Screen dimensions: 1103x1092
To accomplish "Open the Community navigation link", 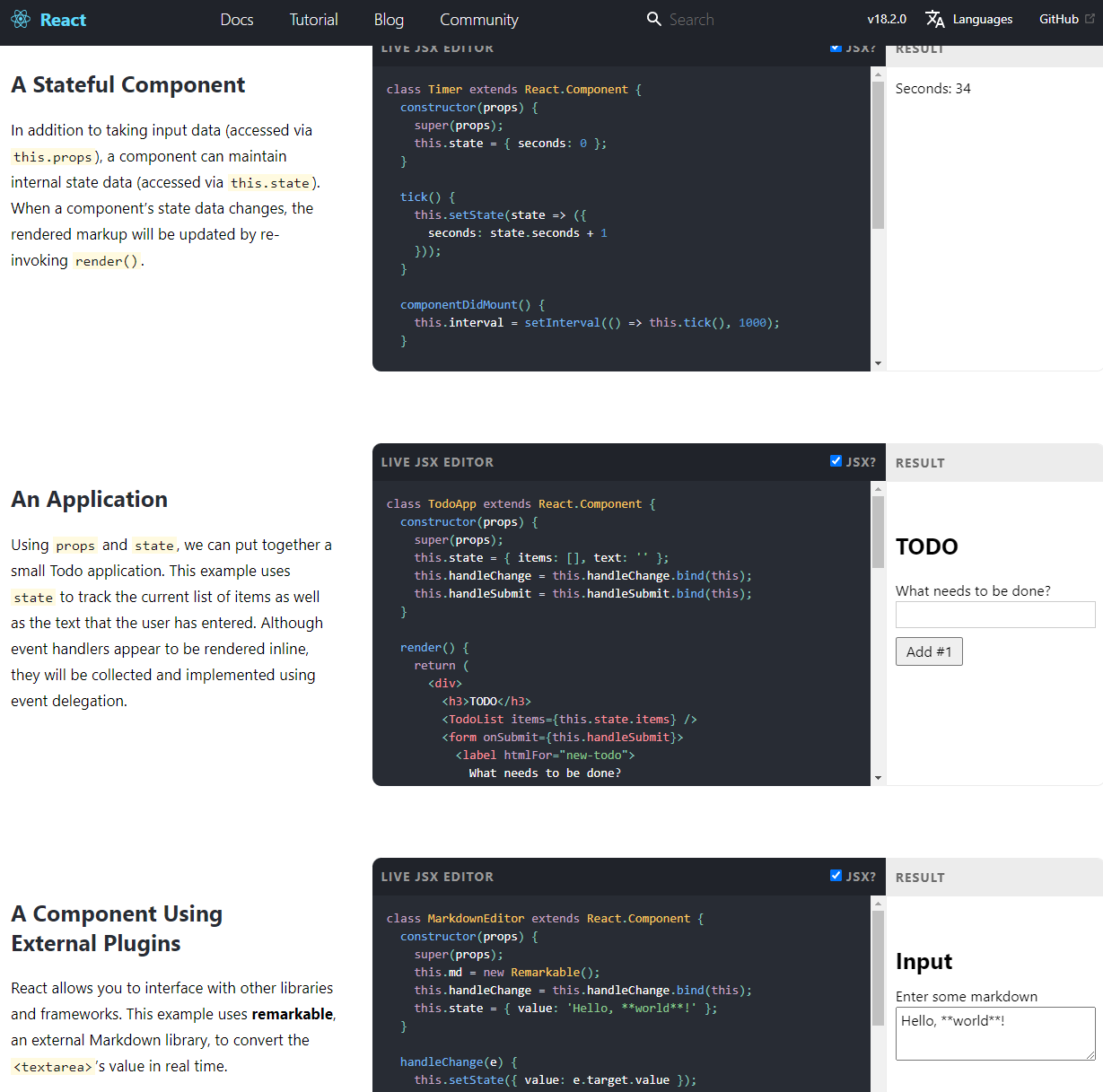I will [x=478, y=20].
